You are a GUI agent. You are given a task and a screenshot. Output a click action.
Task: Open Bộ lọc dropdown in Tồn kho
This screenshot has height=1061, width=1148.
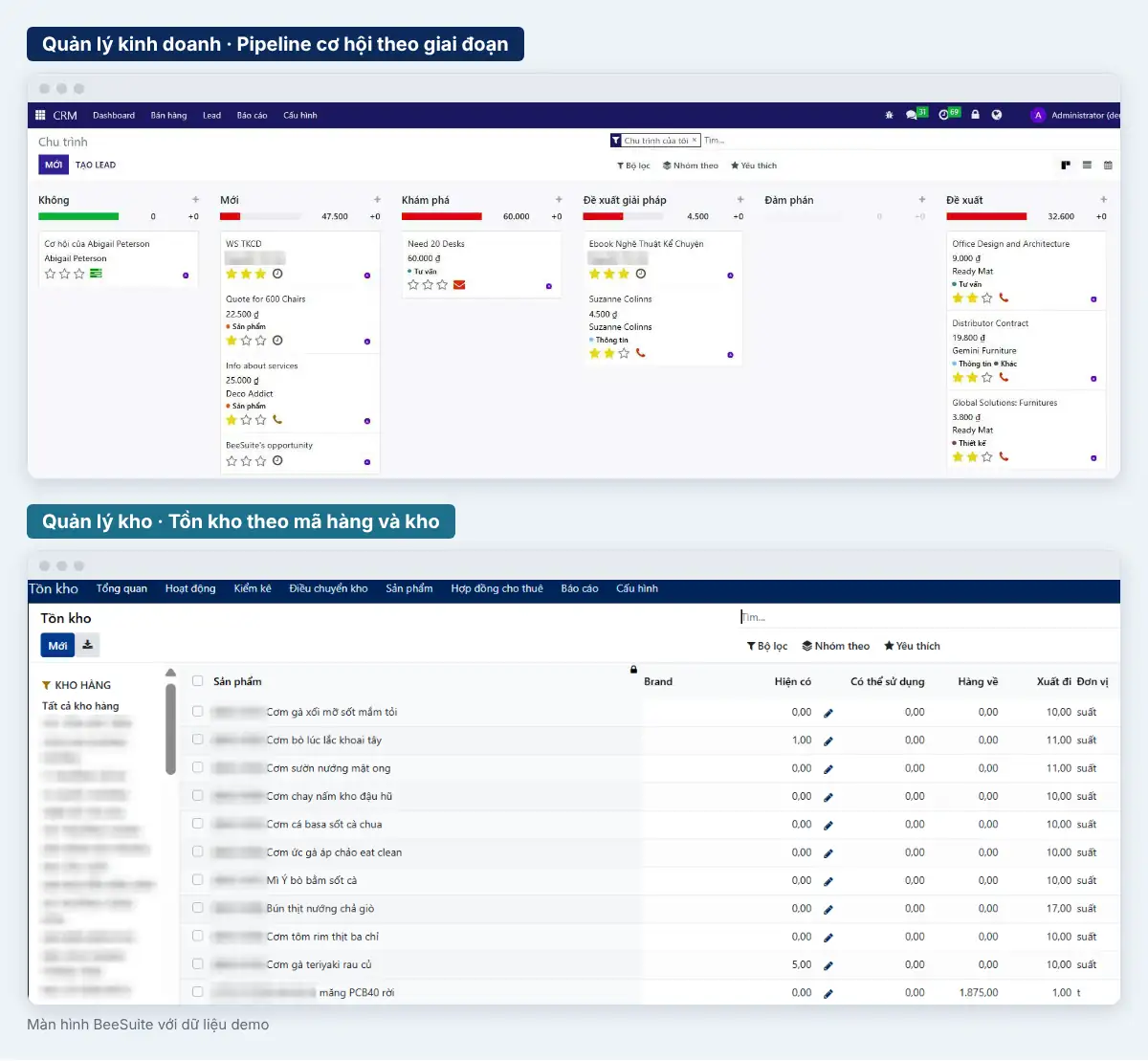767,646
